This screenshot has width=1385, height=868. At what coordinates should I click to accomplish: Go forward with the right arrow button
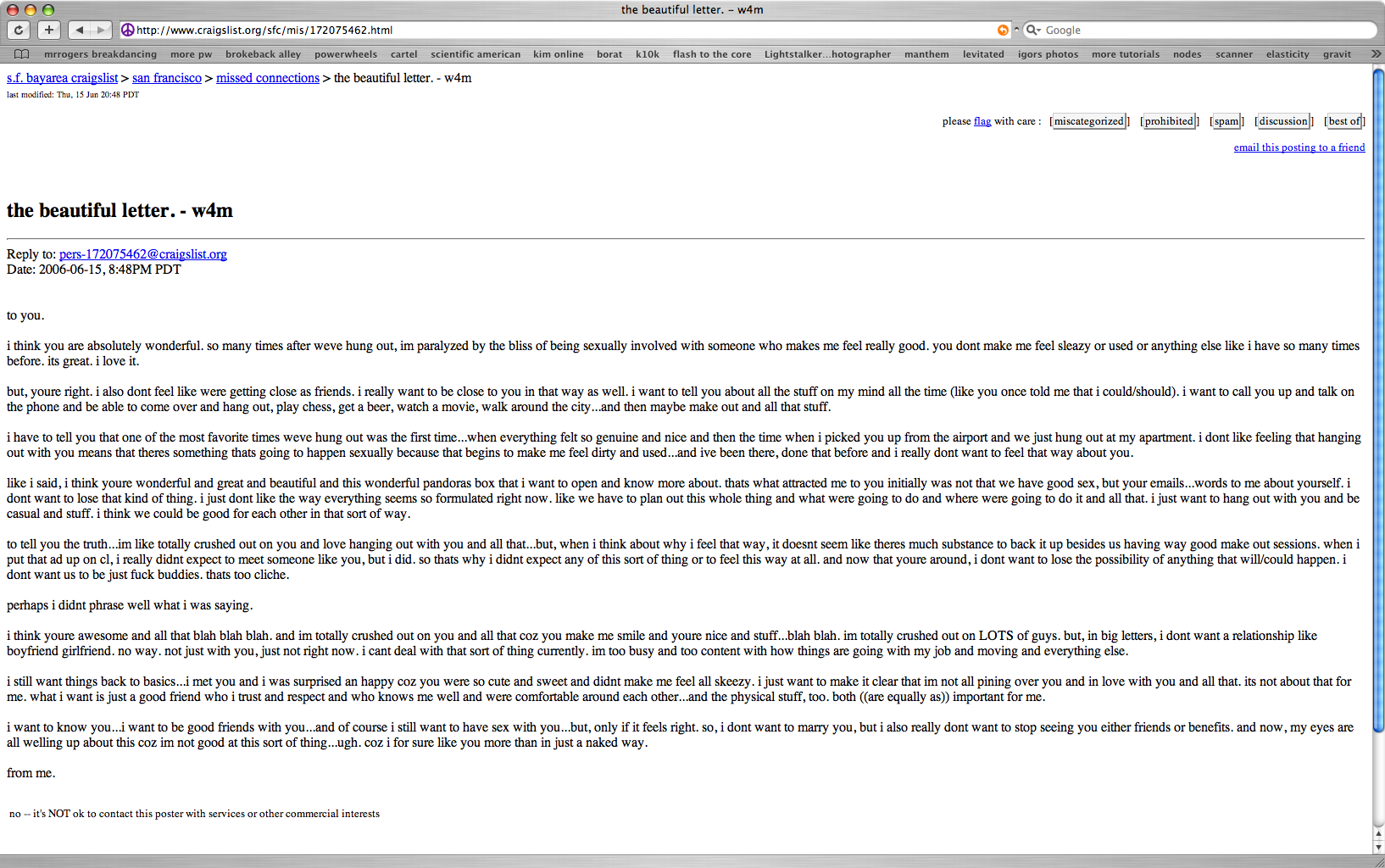click(x=102, y=30)
